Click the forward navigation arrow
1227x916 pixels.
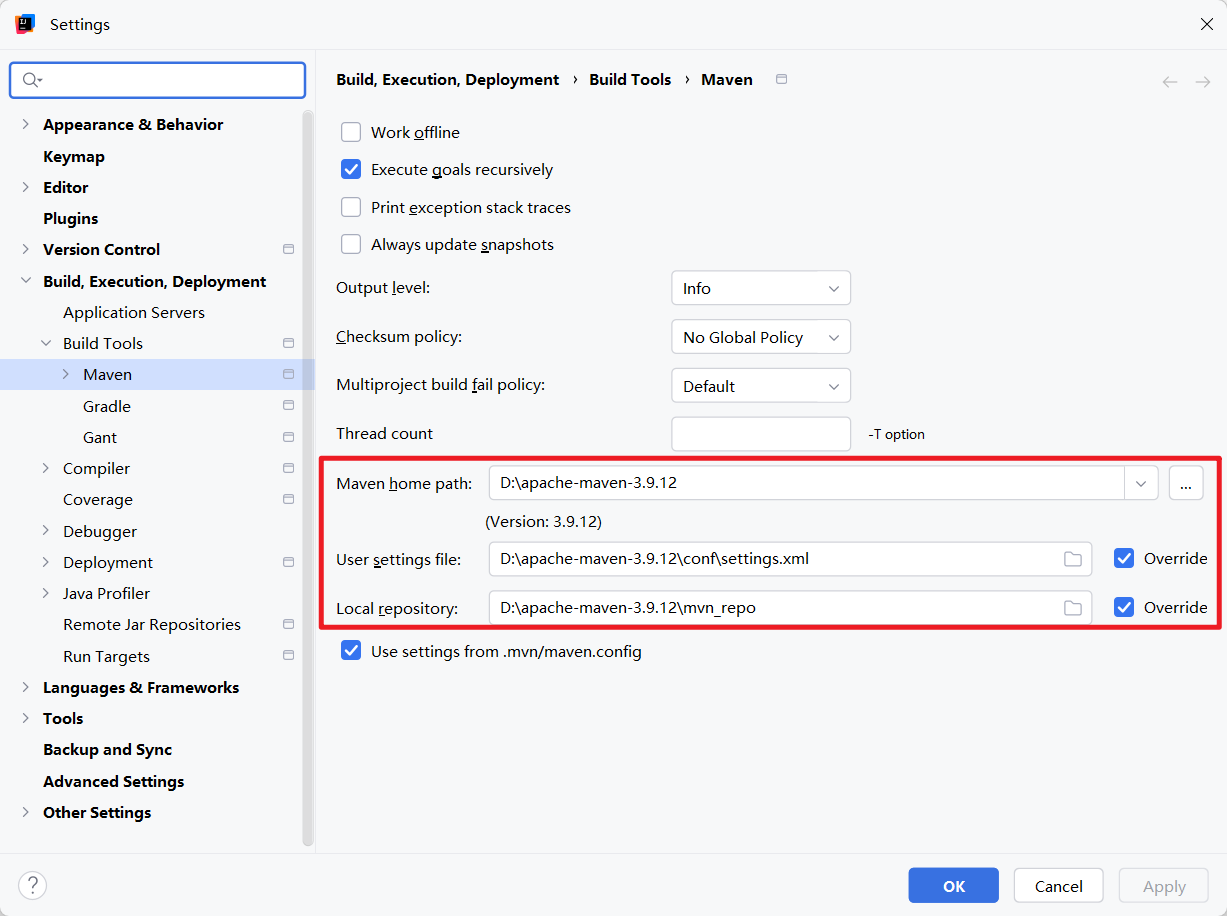pyautogui.click(x=1203, y=82)
